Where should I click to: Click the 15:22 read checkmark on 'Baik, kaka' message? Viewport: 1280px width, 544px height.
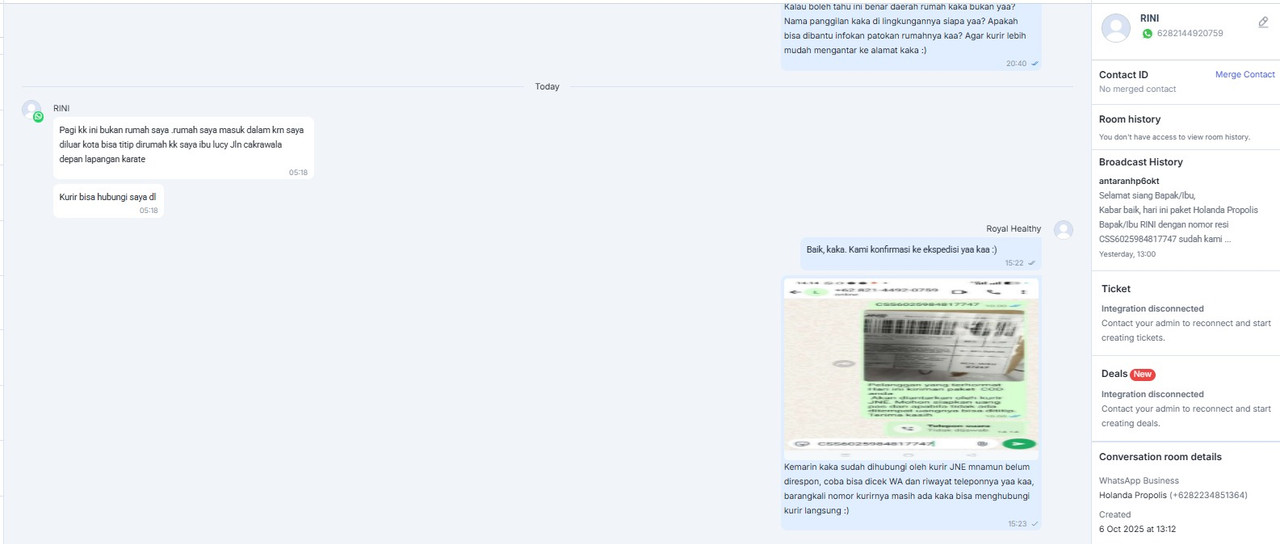[1031, 263]
